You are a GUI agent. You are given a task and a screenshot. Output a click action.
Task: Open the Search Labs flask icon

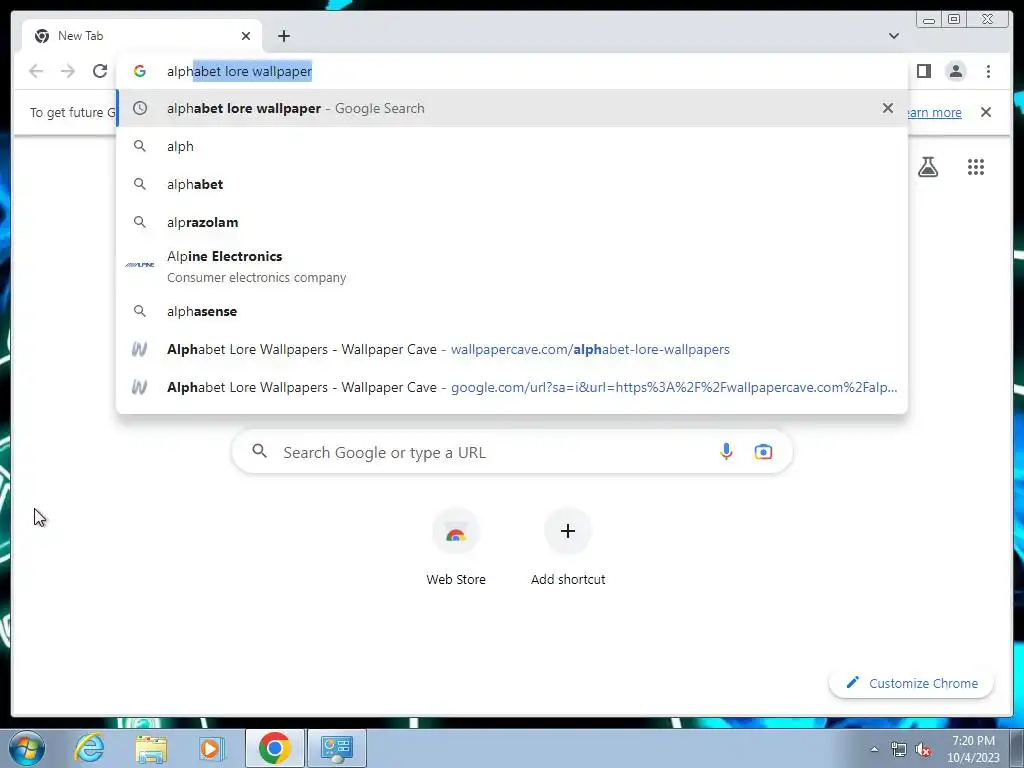928,167
